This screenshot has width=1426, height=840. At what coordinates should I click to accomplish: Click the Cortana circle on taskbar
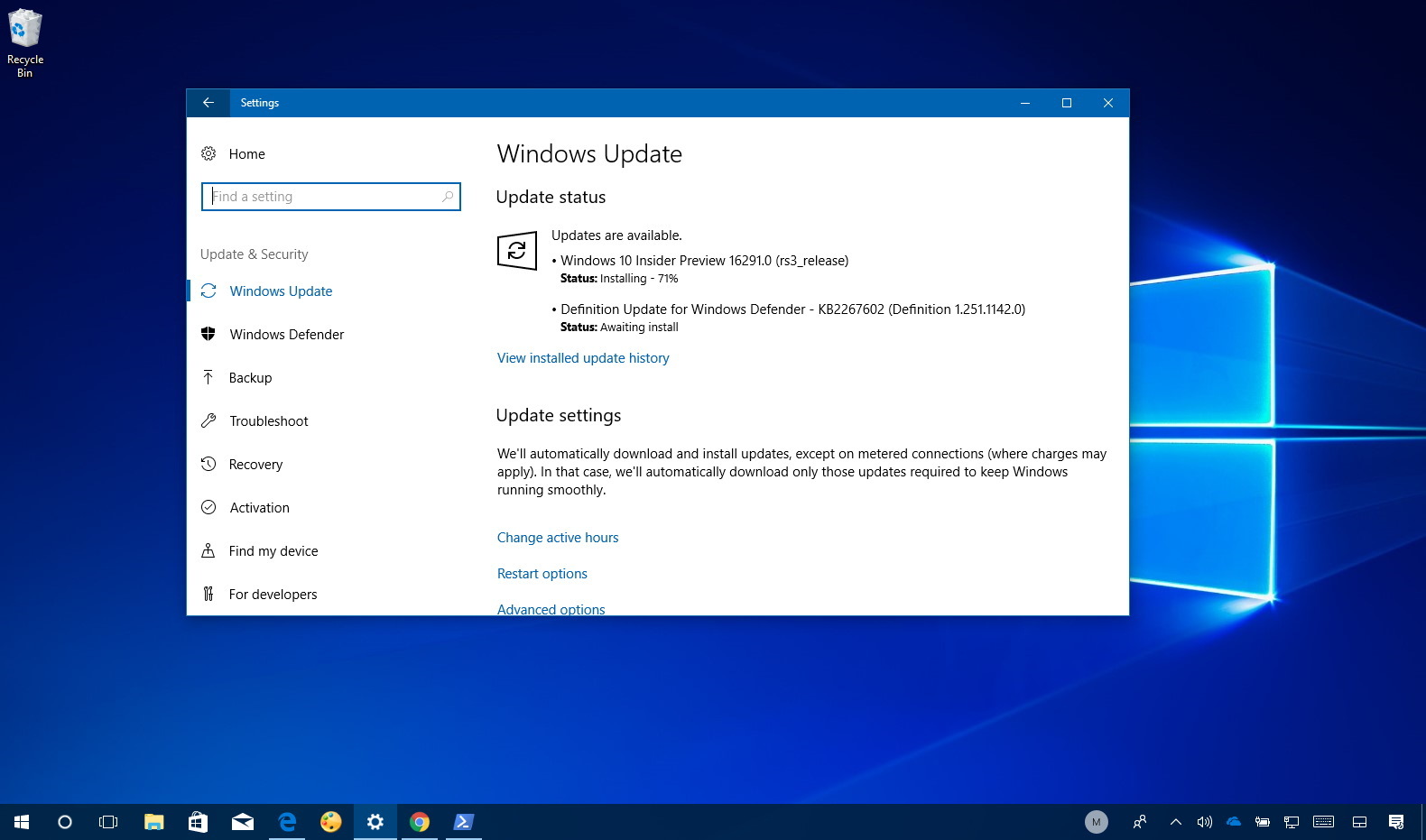tap(65, 822)
